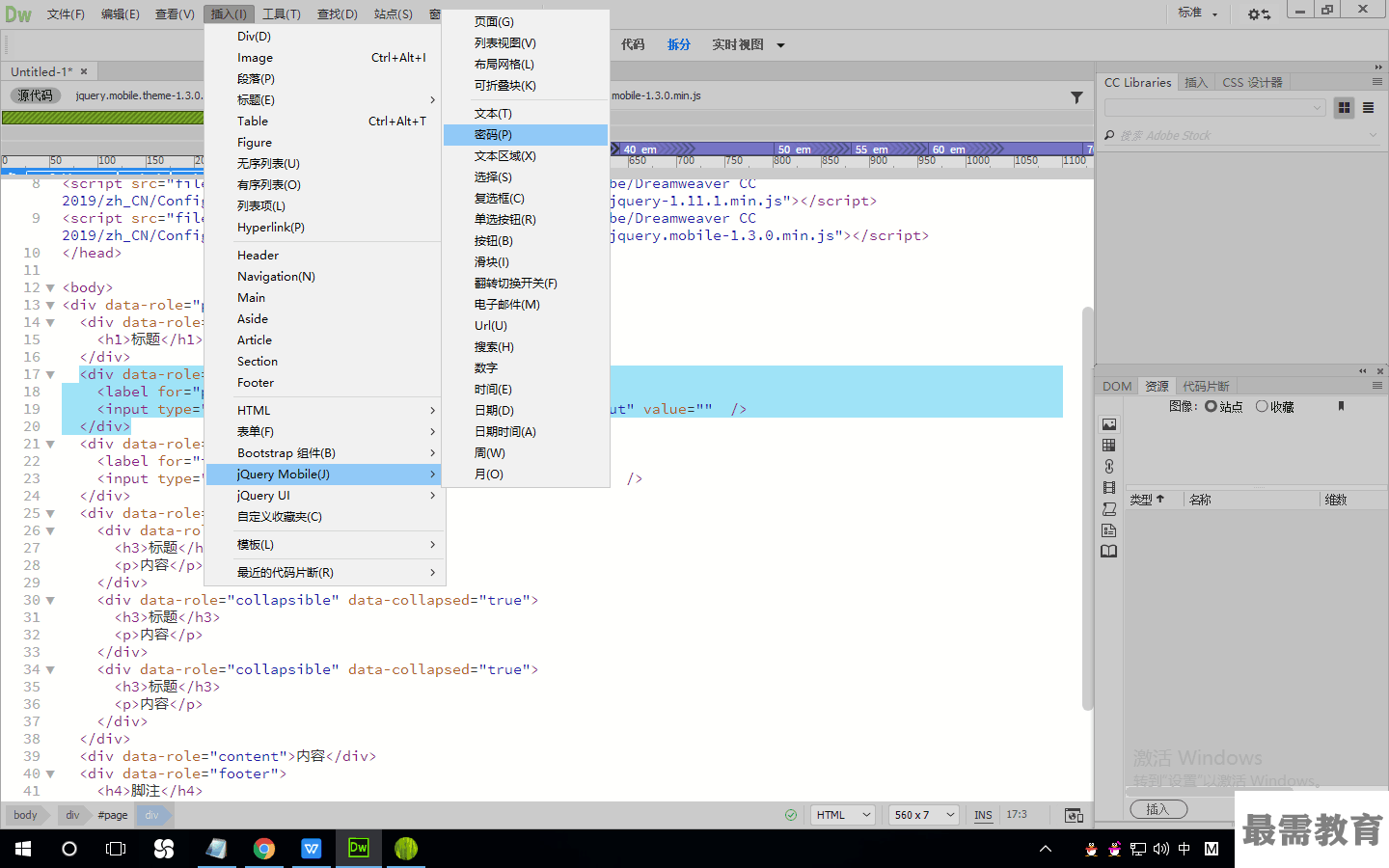Choose 翻转切换开关(F) menu entry
The image size is (1389, 868).
click(526, 284)
